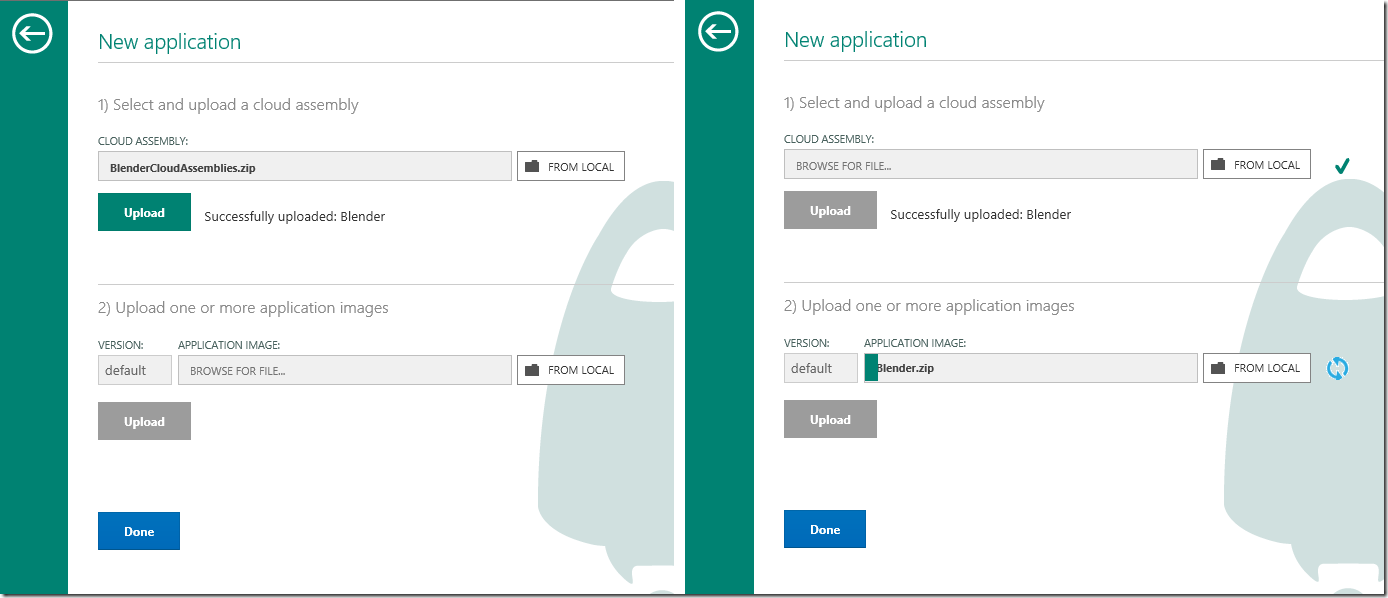The image size is (1388, 598).
Task: Click the green Upload button under BlenderCloudAssemblies.zip
Action: (x=144, y=212)
